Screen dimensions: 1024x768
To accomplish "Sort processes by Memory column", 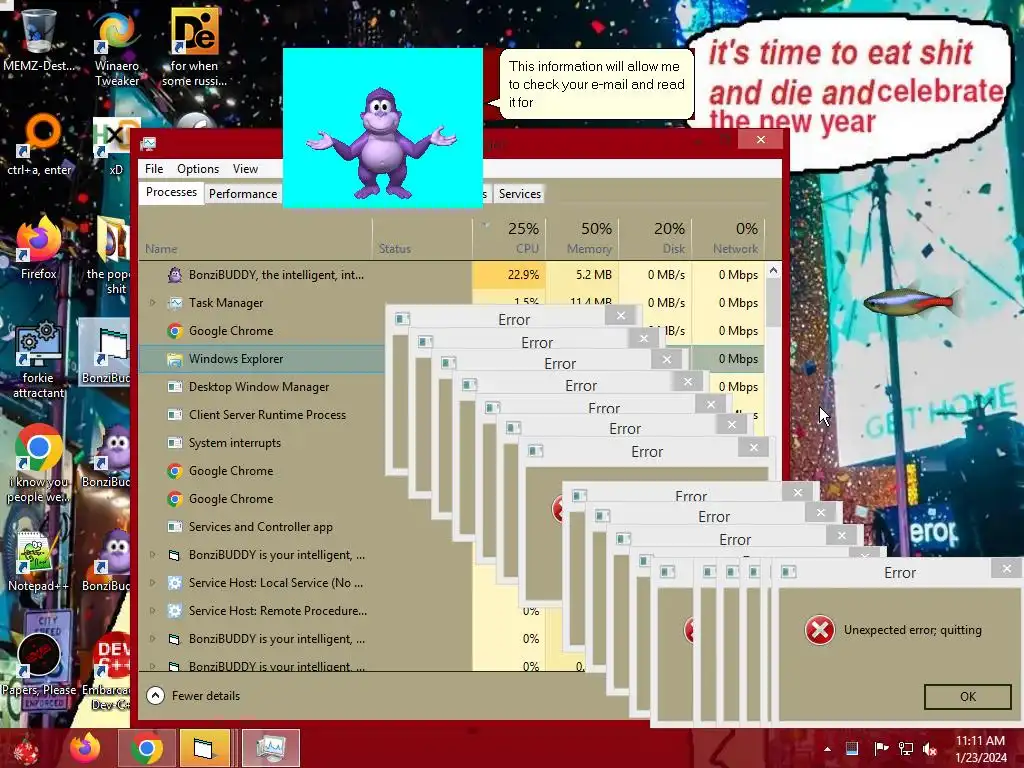I will click(x=583, y=239).
